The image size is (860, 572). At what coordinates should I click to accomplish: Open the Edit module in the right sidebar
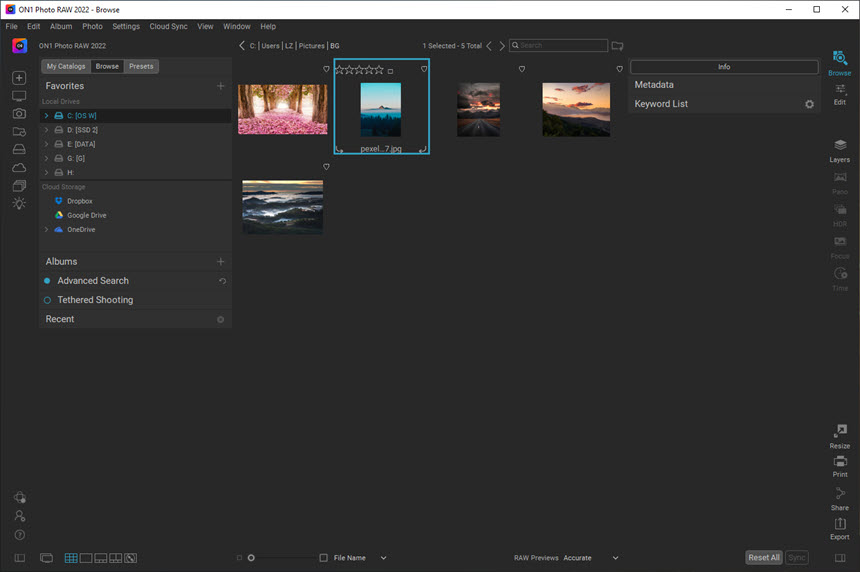tap(840, 94)
